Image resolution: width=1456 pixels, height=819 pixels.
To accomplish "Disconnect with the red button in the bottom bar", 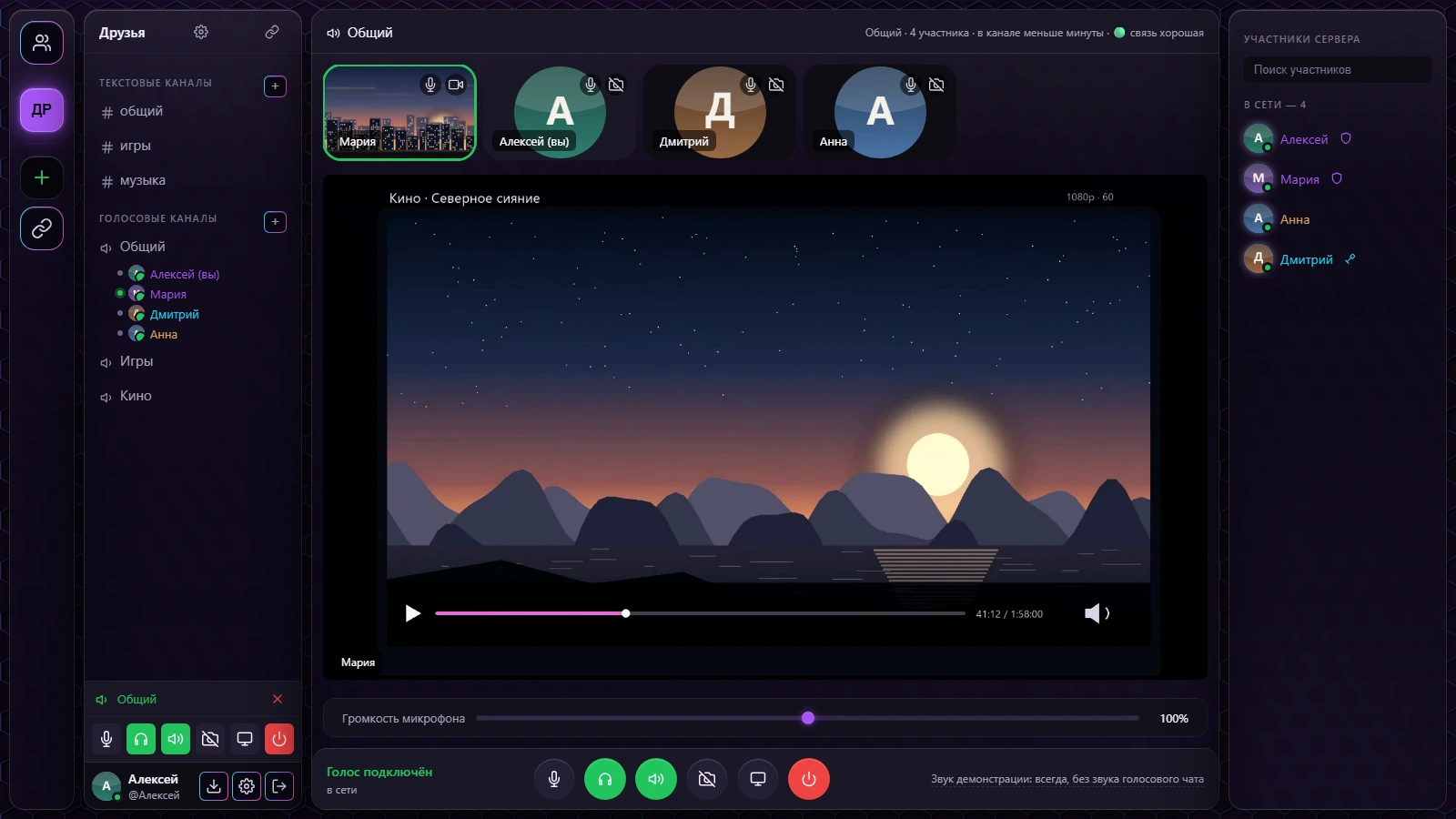I will click(x=809, y=779).
